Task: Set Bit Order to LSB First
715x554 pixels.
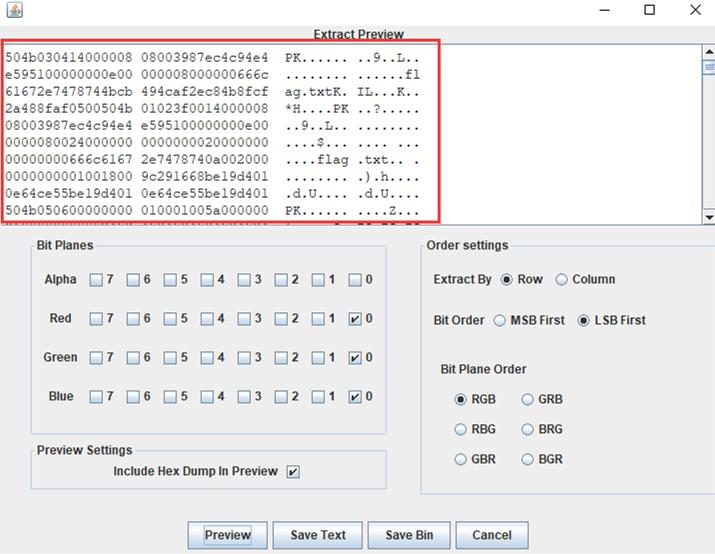Action: click(583, 321)
